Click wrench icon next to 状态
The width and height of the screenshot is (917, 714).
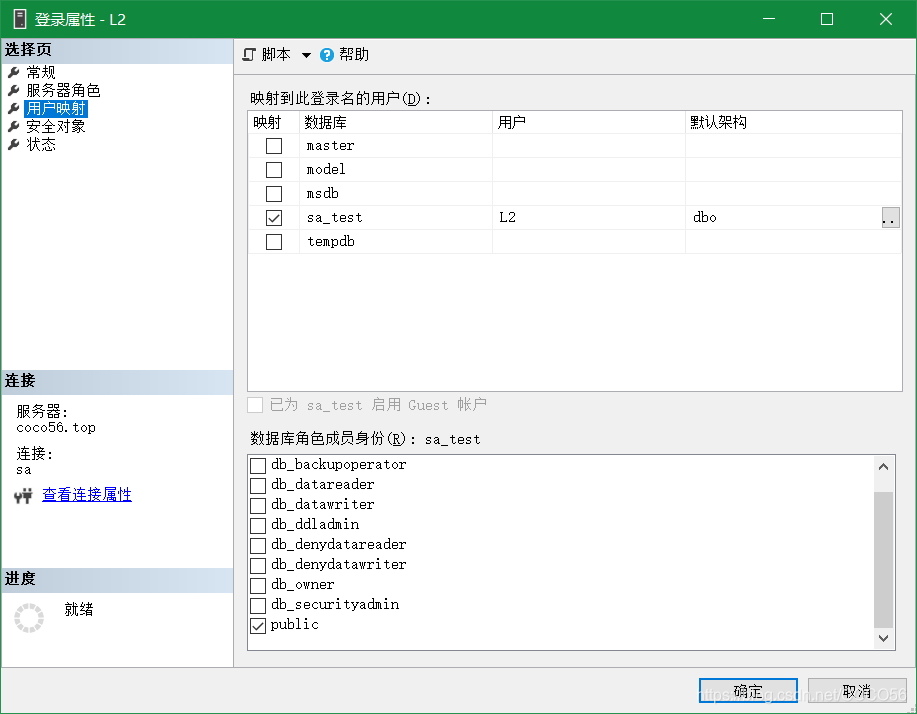click(x=13, y=144)
